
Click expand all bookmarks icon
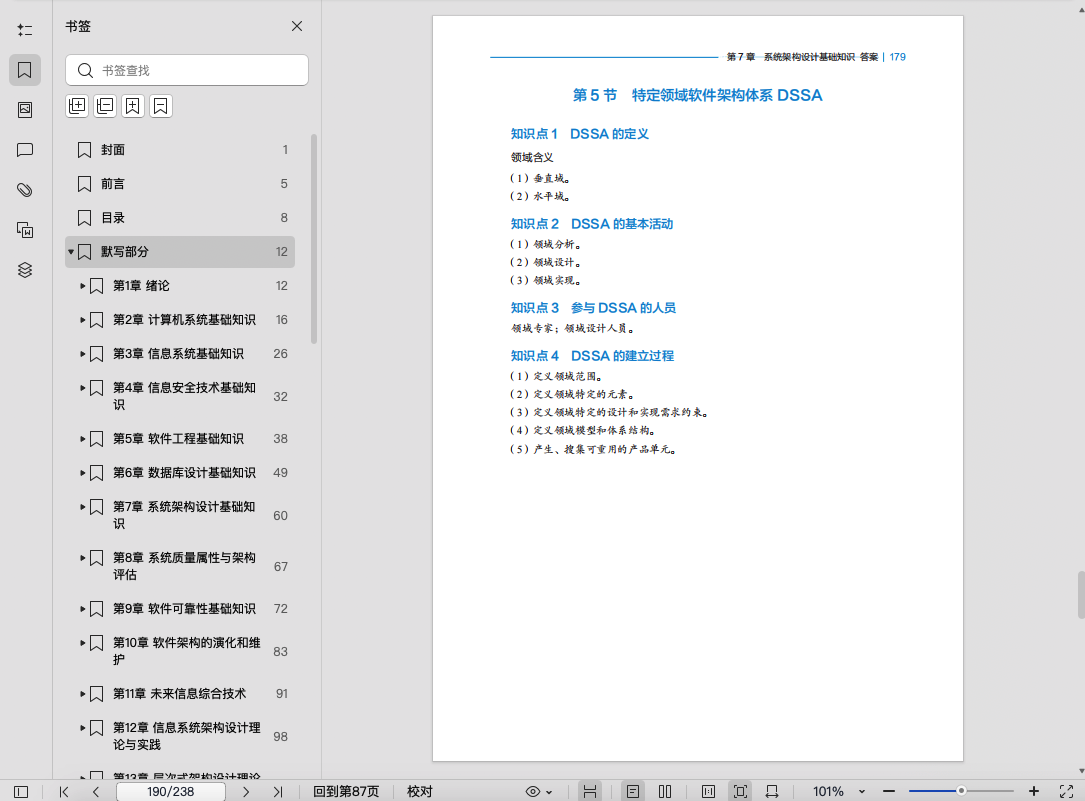pos(77,106)
